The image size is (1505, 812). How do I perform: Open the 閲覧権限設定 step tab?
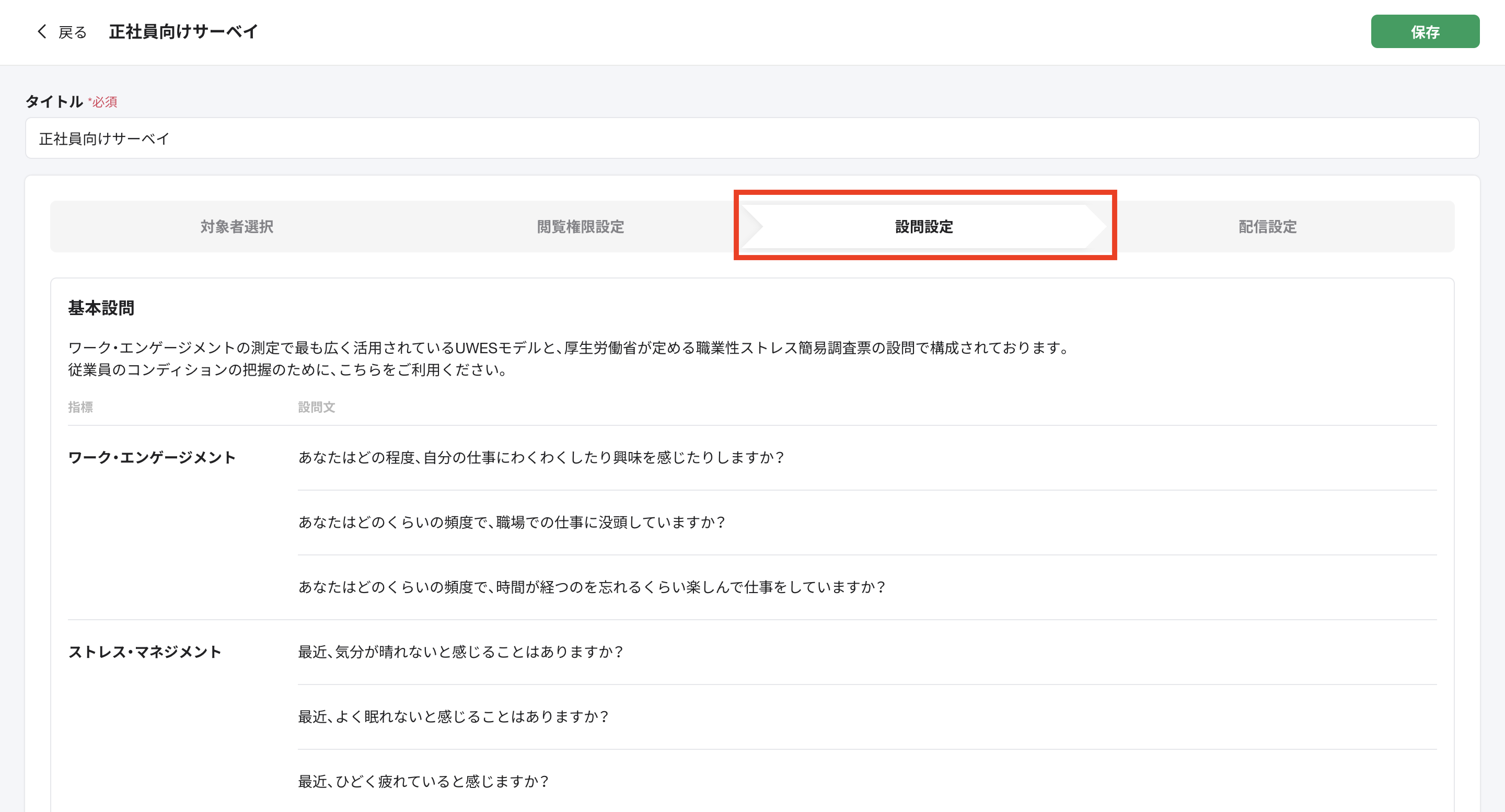point(580,227)
